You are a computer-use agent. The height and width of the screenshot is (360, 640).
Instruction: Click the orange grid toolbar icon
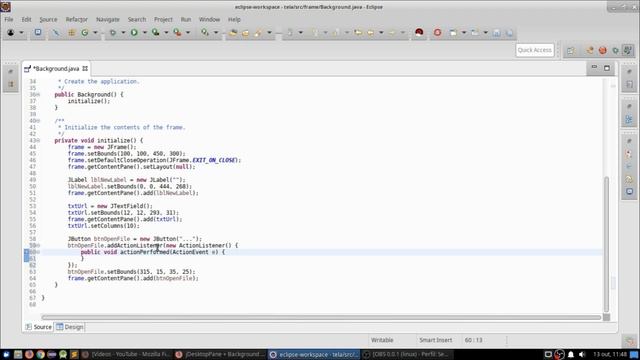click(x=71, y=32)
